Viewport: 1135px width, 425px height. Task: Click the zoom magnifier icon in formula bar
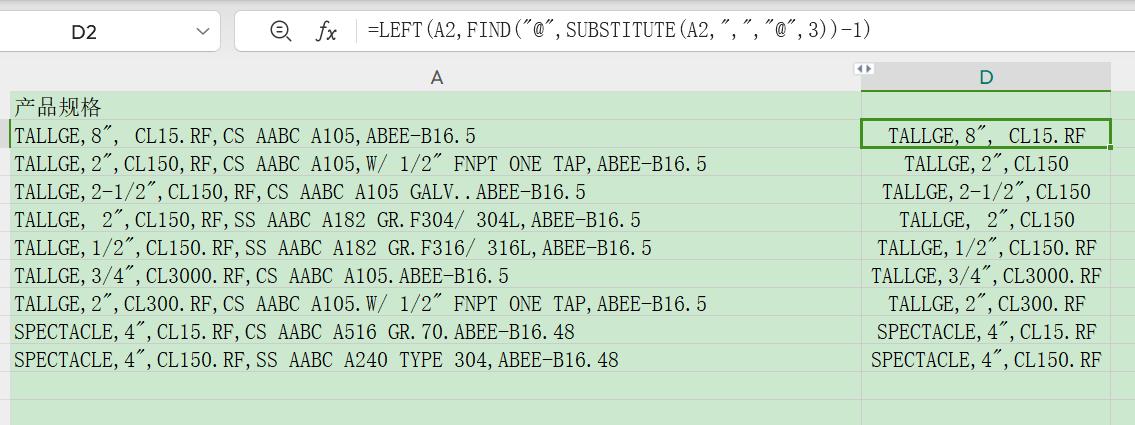pos(279,31)
